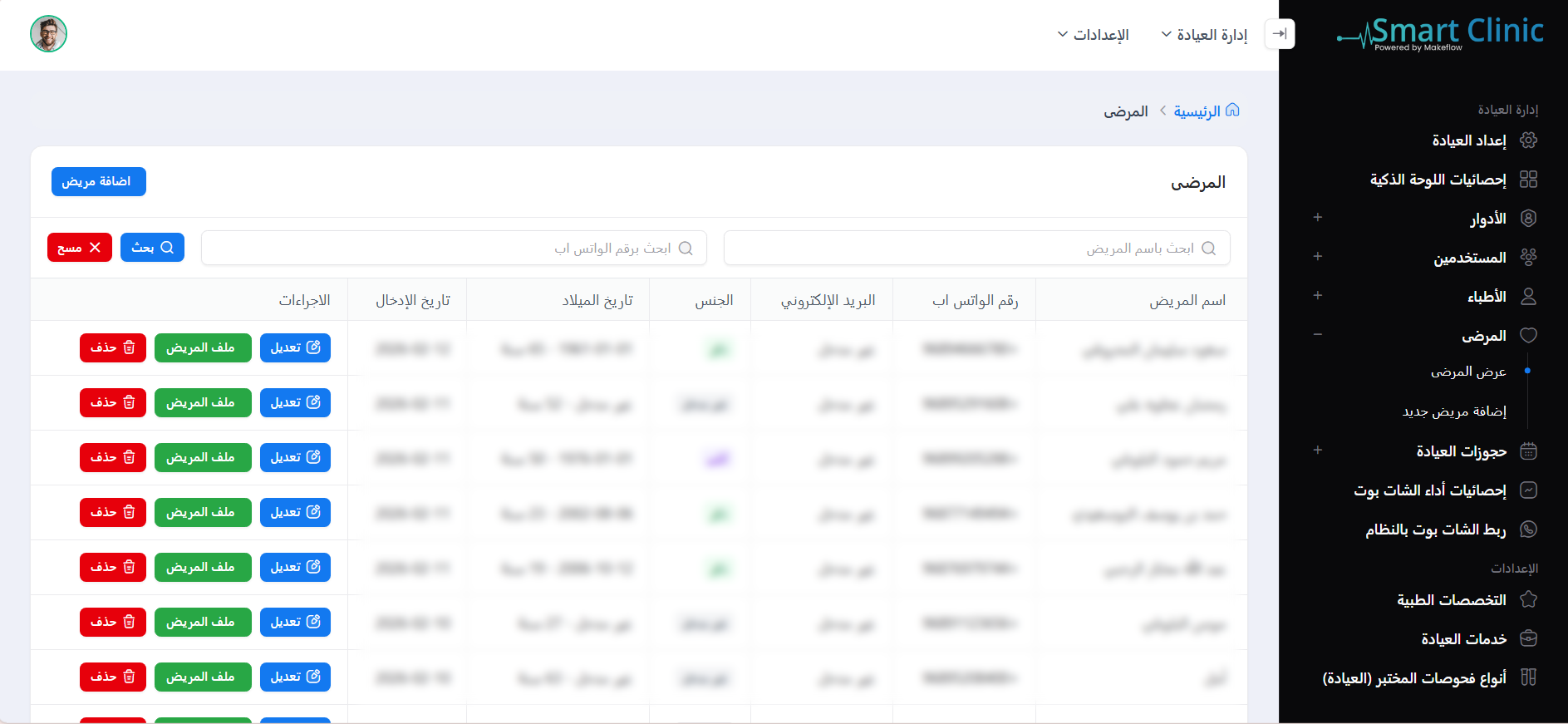The image size is (1568, 724).
Task: Open التخصصات الطبية settings page
Action: 1452,600
